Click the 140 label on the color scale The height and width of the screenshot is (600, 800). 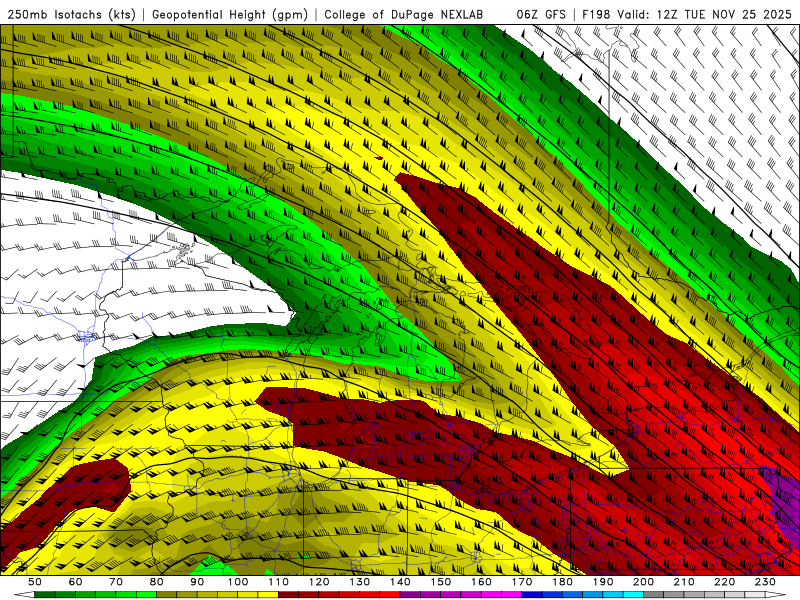coord(400,582)
